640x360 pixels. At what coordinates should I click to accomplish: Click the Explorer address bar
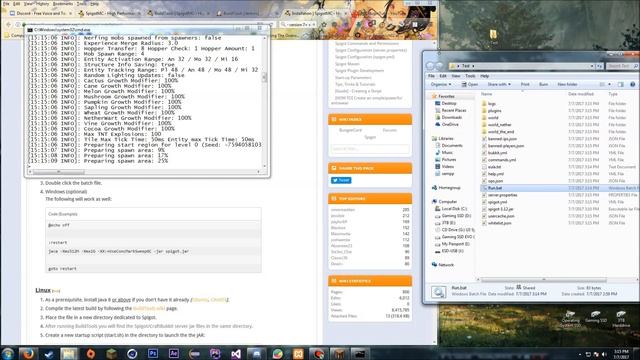[522, 66]
